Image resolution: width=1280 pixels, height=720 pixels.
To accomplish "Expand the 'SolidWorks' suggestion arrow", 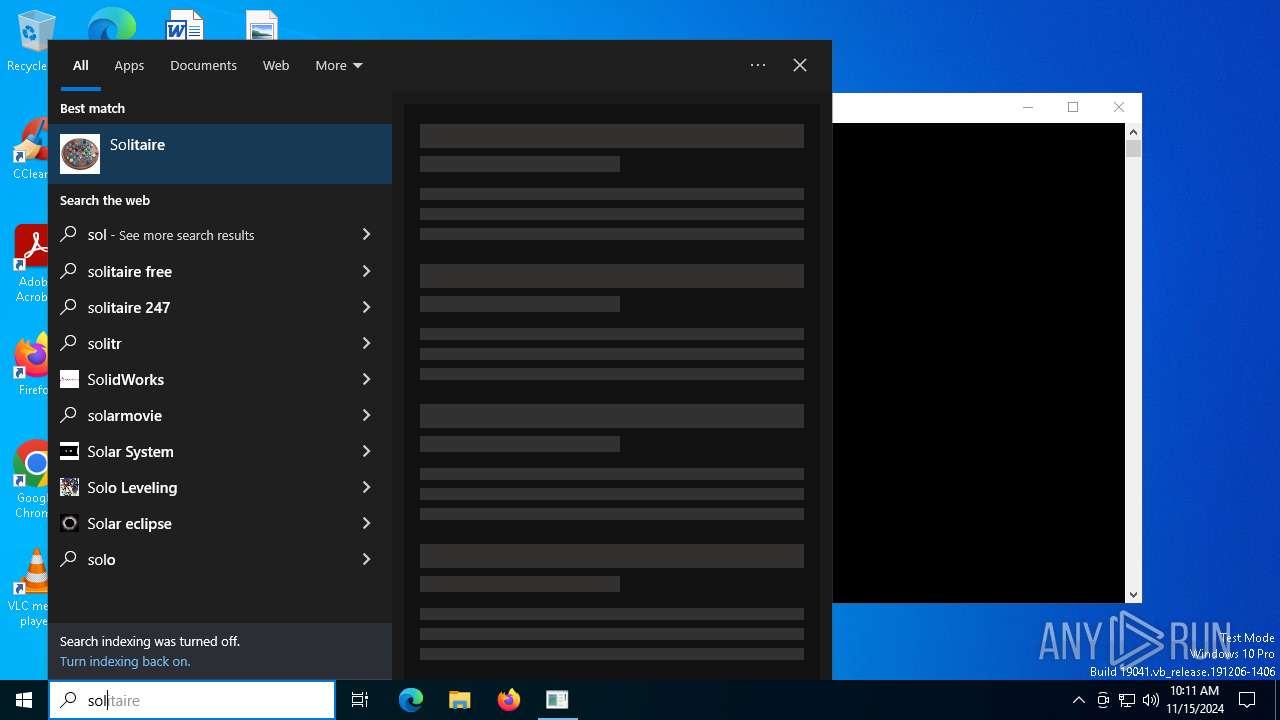I will pyautogui.click(x=366, y=379).
